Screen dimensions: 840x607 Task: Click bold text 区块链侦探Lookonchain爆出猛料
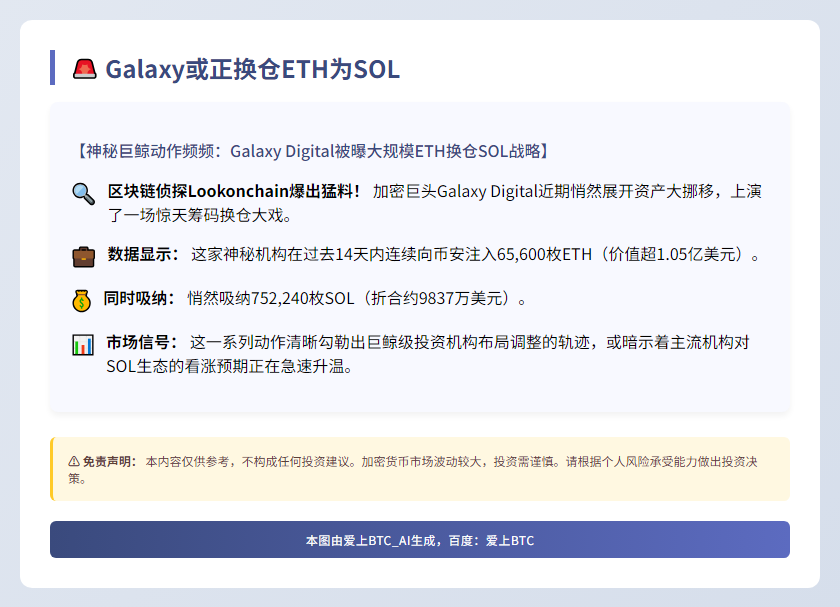point(233,191)
